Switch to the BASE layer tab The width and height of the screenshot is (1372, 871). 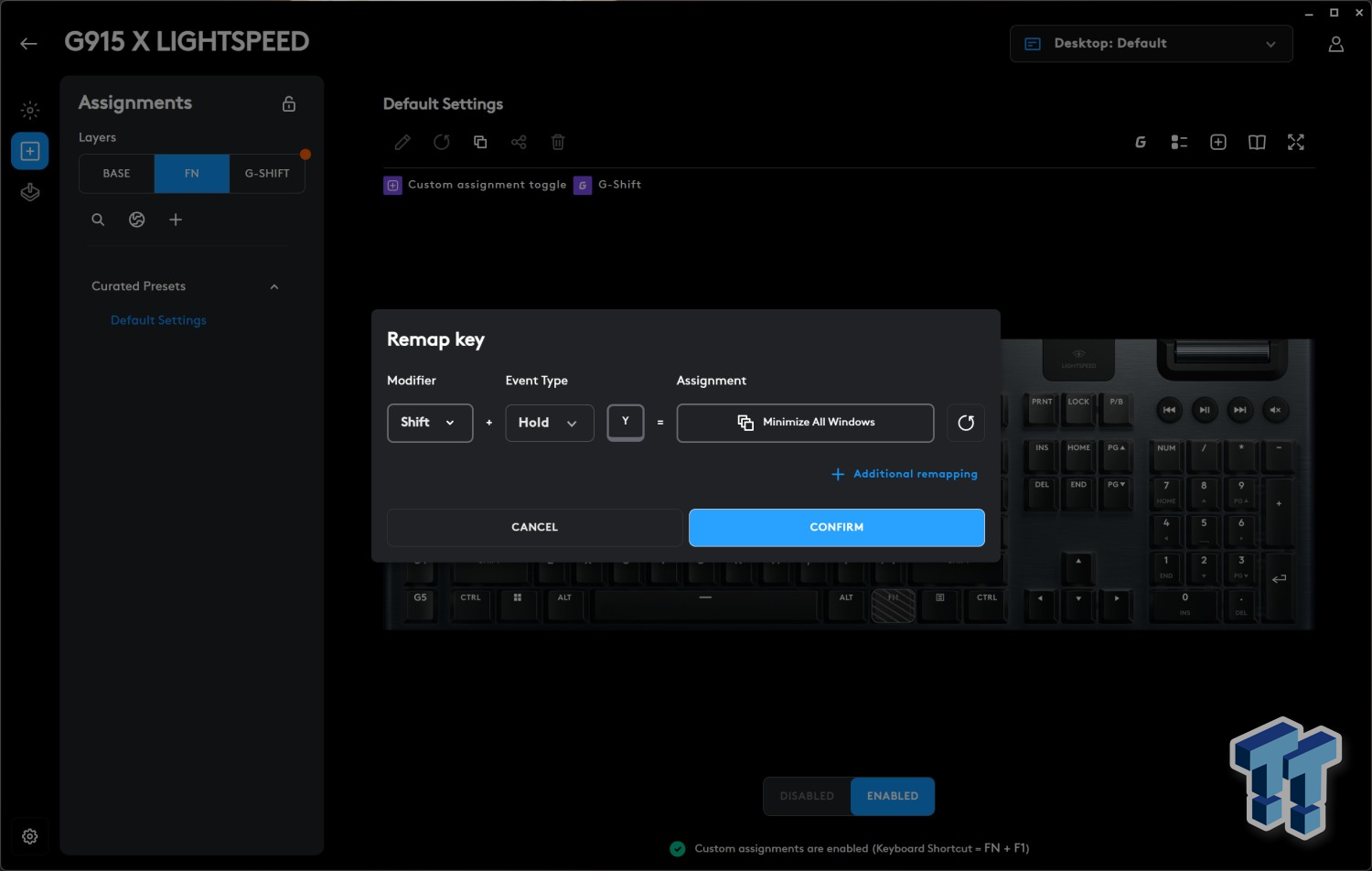(x=116, y=174)
